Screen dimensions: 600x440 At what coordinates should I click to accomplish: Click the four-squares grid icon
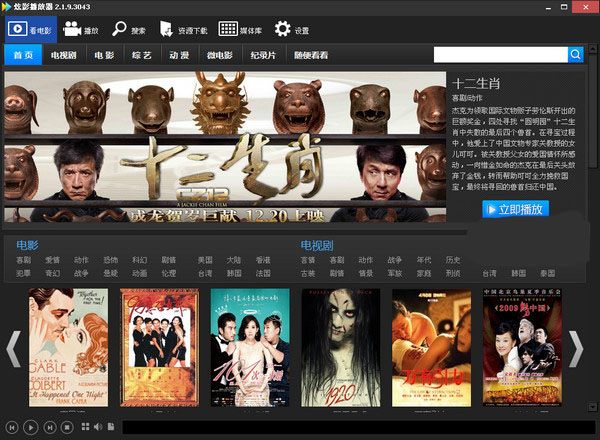tap(85, 427)
